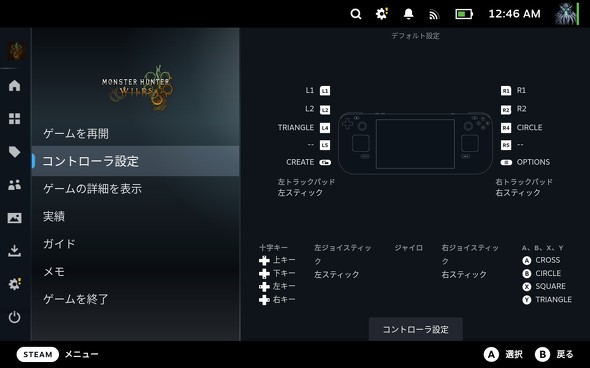Click the battery indicator icon
The height and width of the screenshot is (368, 590).
point(464,14)
